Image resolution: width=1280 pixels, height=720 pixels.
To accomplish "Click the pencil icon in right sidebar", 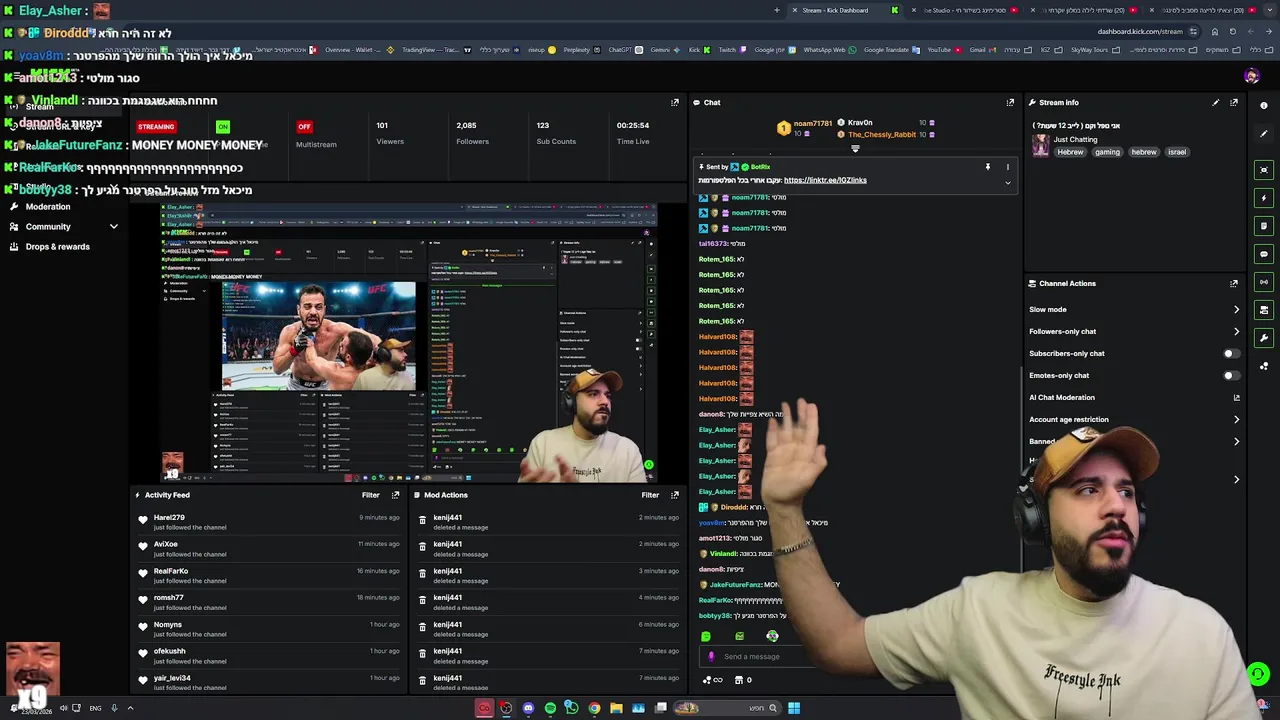I will 1264,133.
